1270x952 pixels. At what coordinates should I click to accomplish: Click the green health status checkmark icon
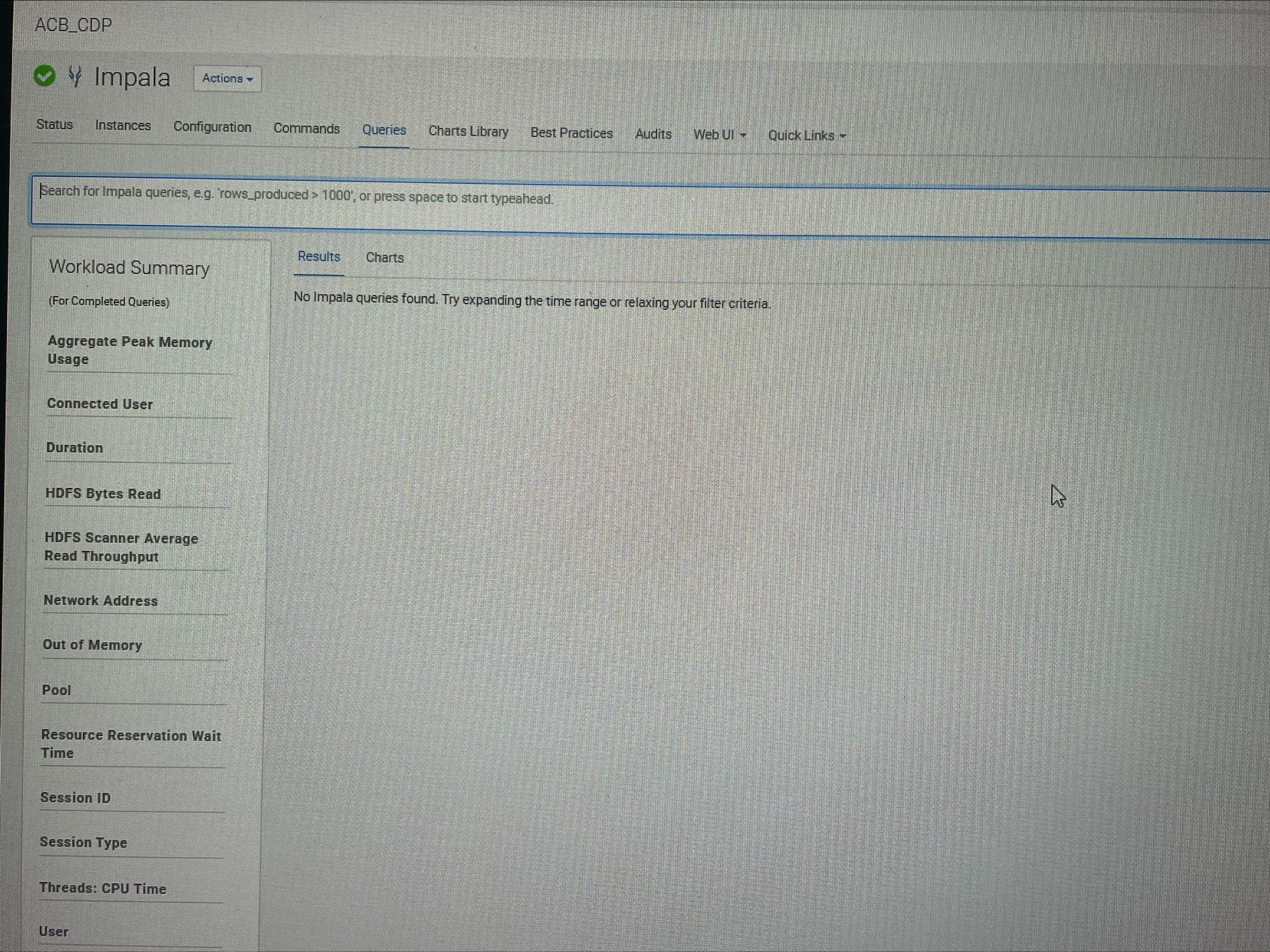[x=44, y=76]
